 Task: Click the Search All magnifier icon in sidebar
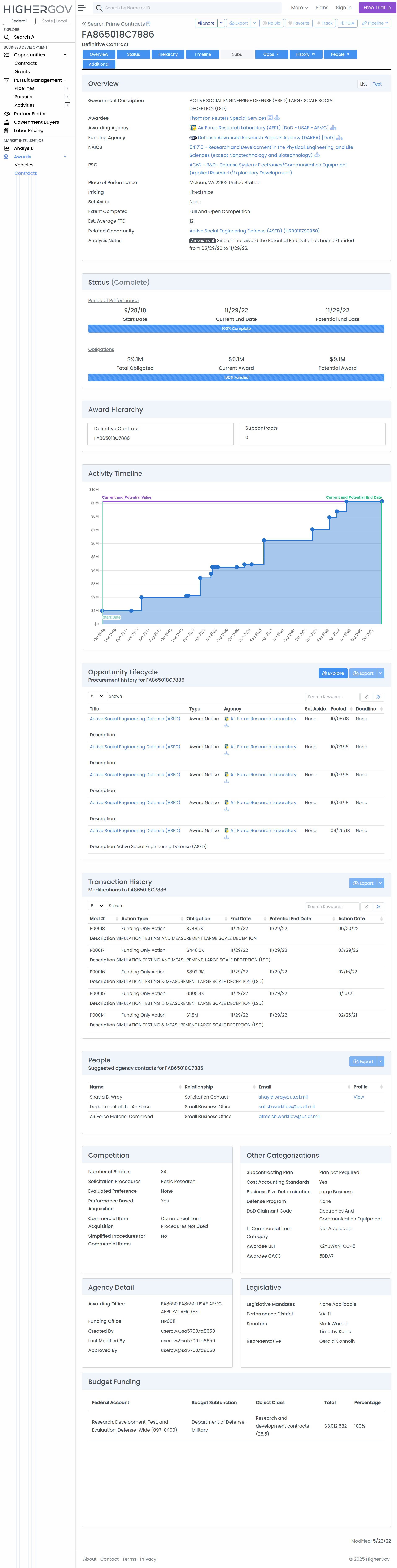coord(7,37)
